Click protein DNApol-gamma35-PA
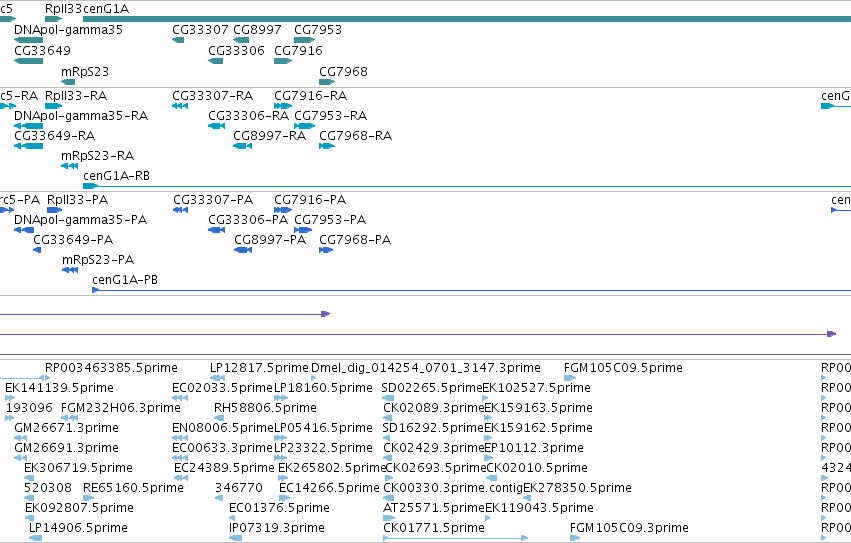 coord(24,230)
